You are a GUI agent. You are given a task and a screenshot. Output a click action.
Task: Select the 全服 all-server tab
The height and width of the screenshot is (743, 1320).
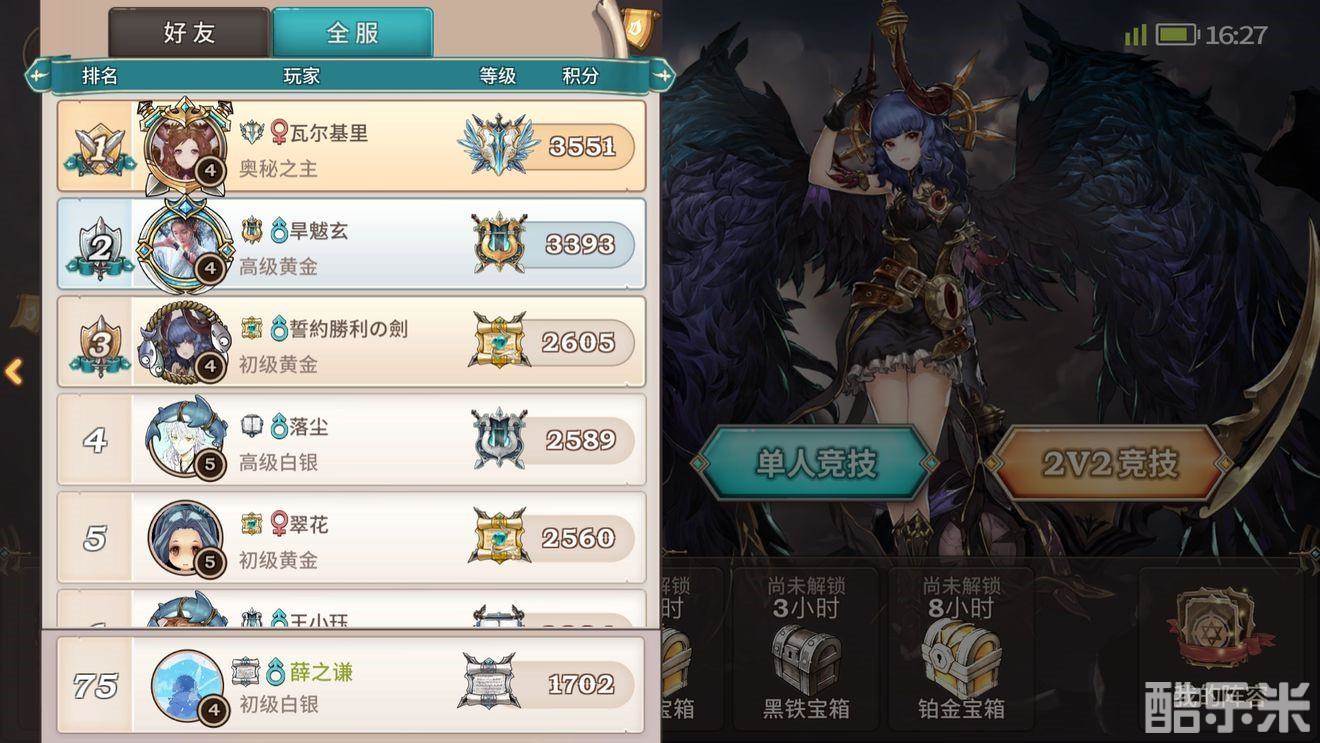point(352,32)
